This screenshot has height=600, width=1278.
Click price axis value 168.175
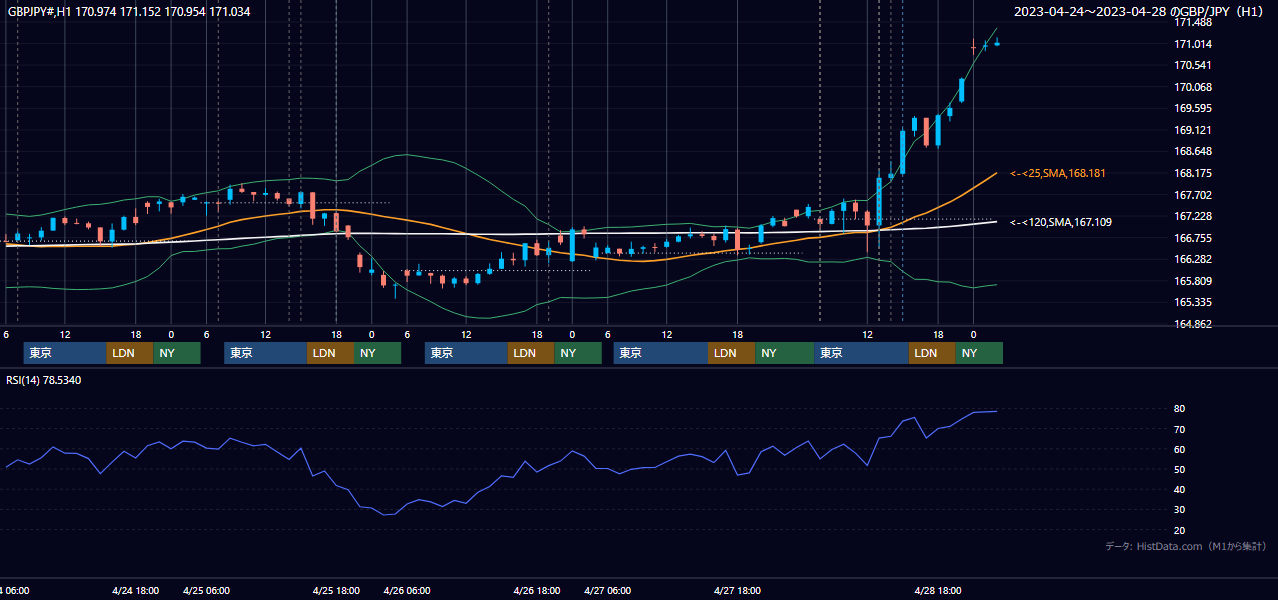tap(1193, 173)
